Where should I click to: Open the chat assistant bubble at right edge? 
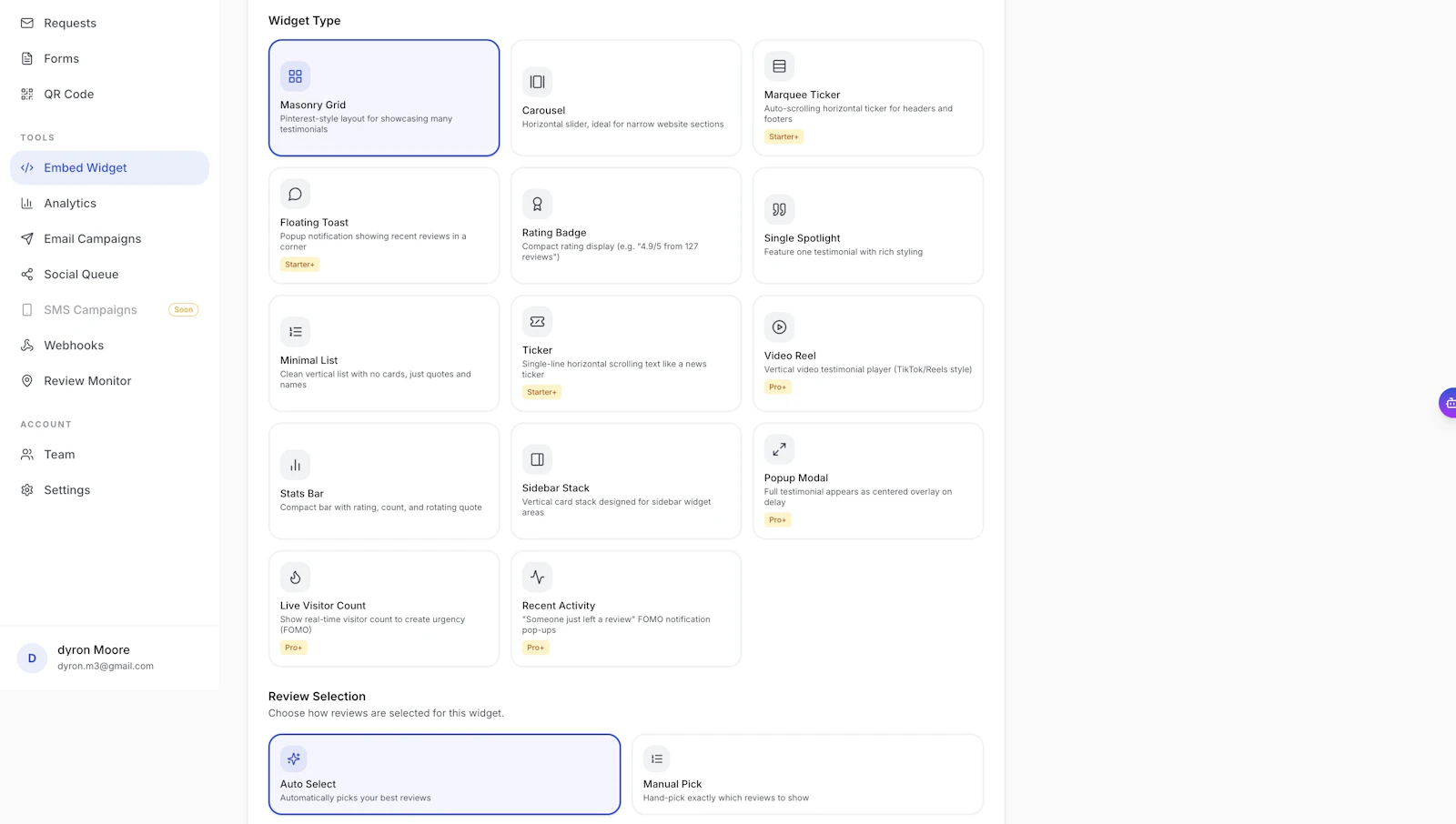[x=1447, y=402]
